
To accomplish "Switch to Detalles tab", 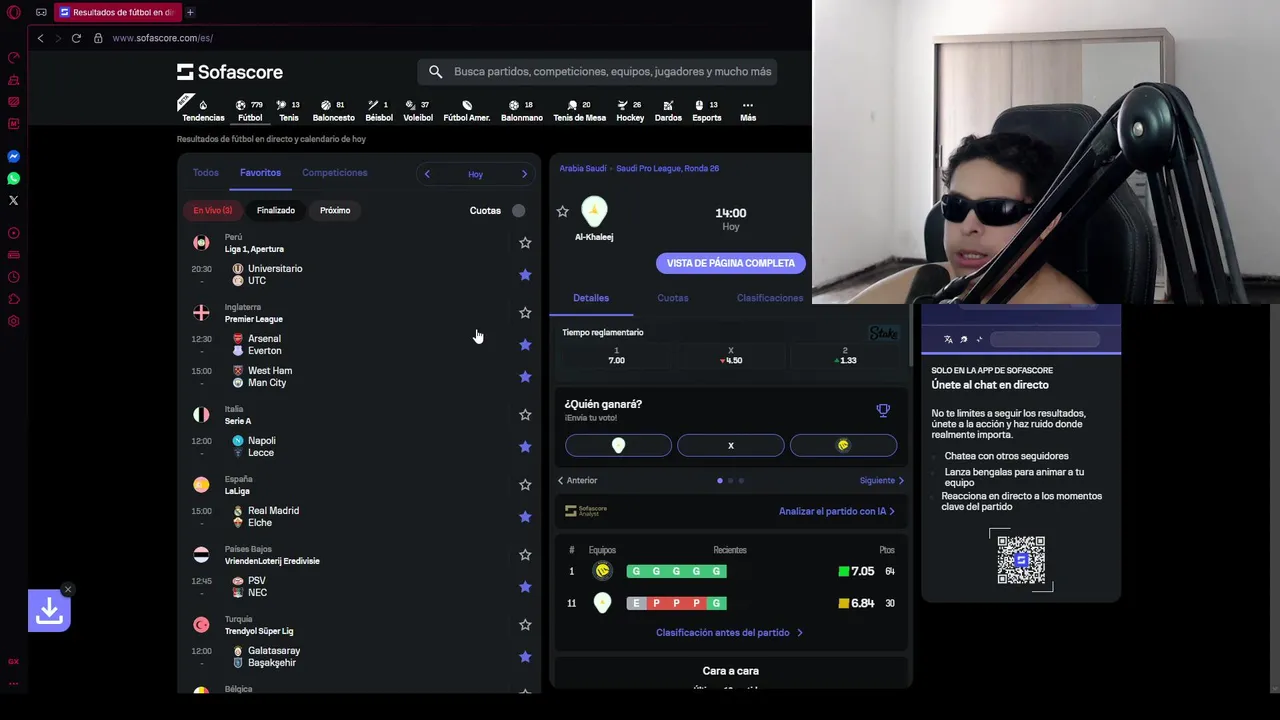I will coord(591,298).
